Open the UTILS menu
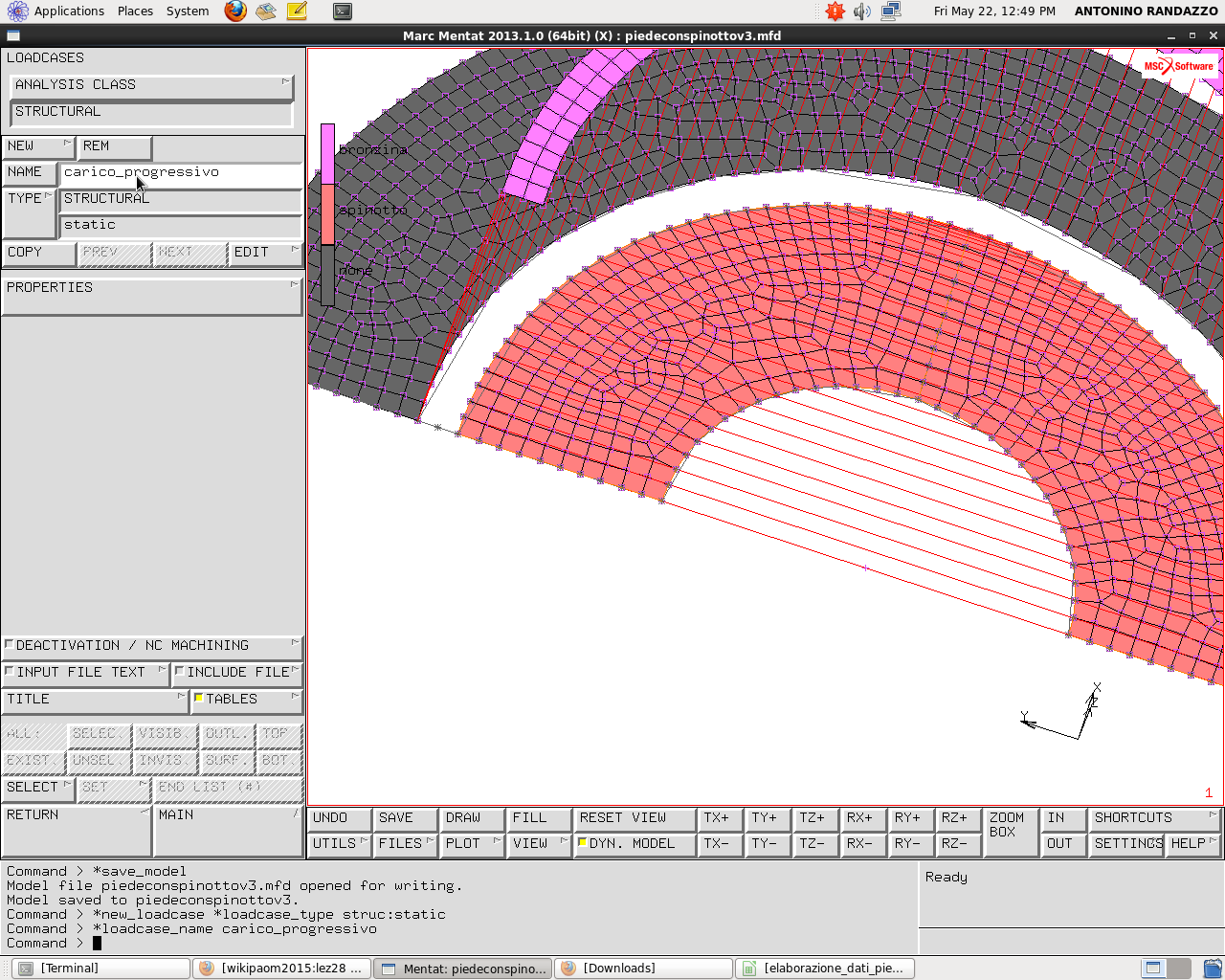1225x980 pixels. pos(340,844)
